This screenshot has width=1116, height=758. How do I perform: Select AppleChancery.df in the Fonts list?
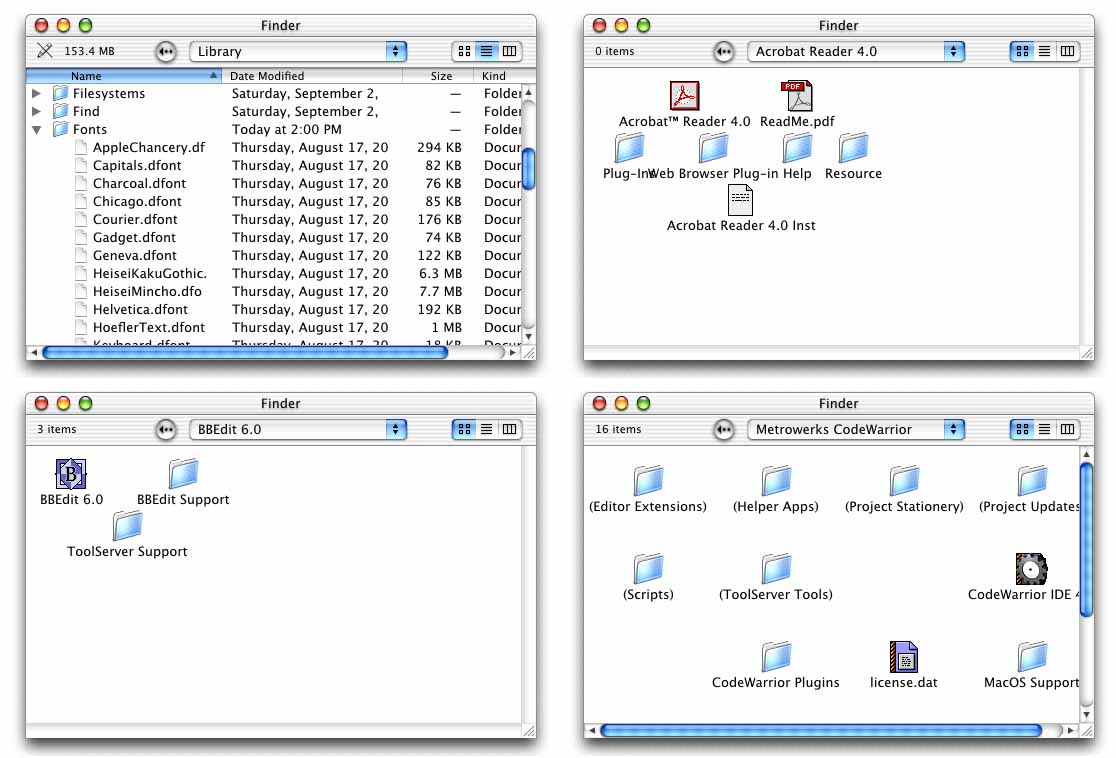[x=149, y=147]
